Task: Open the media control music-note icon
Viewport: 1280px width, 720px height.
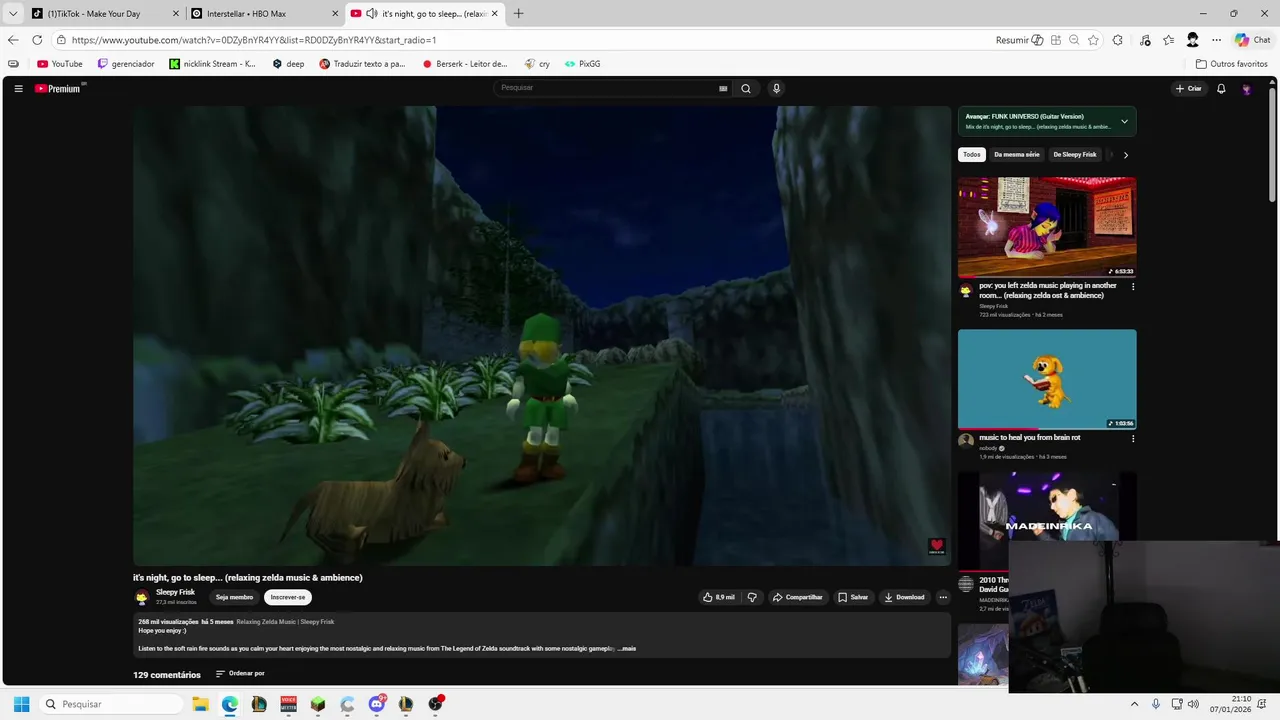Action: pyautogui.click(x=1145, y=40)
